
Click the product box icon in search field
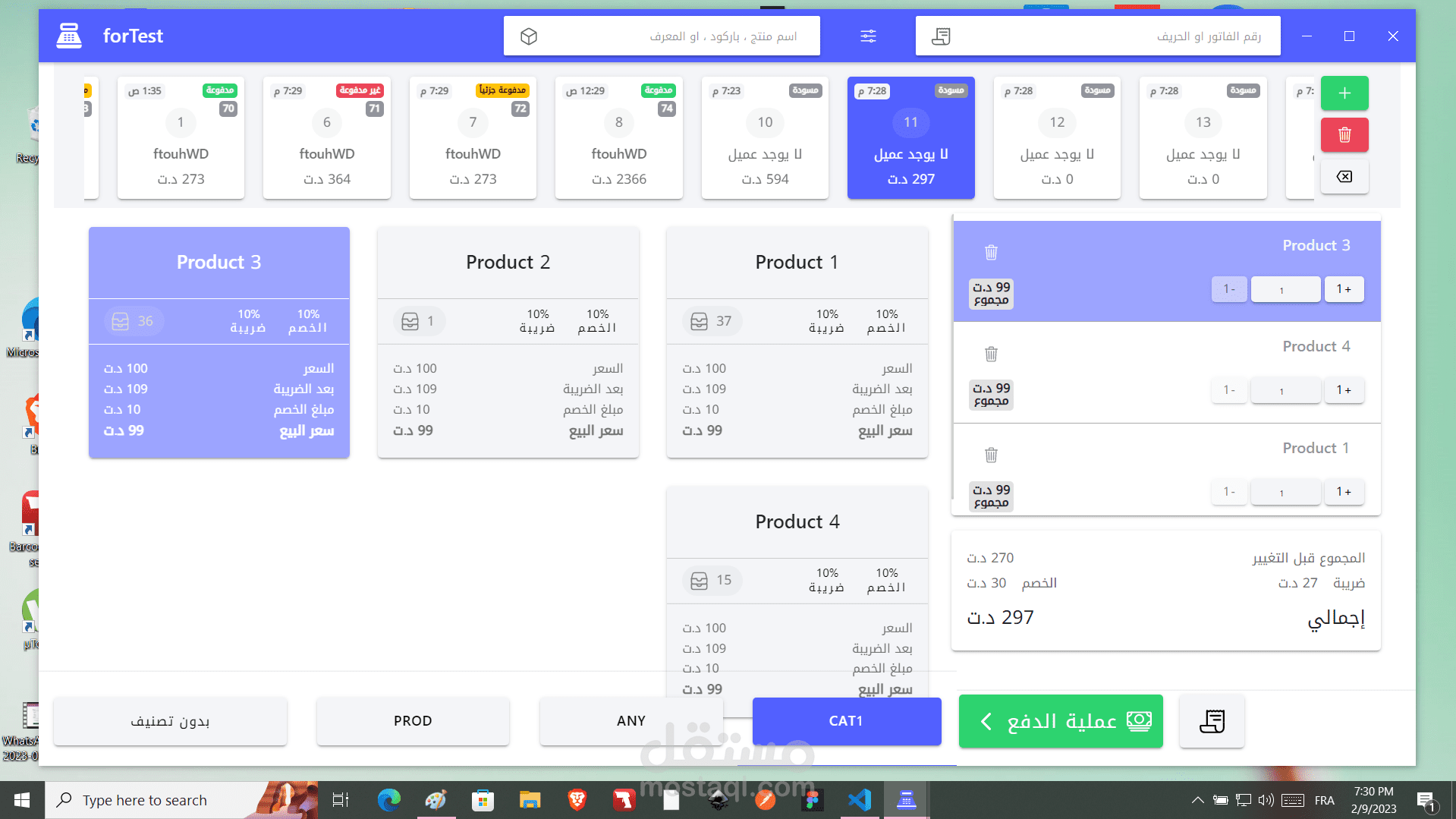[529, 36]
